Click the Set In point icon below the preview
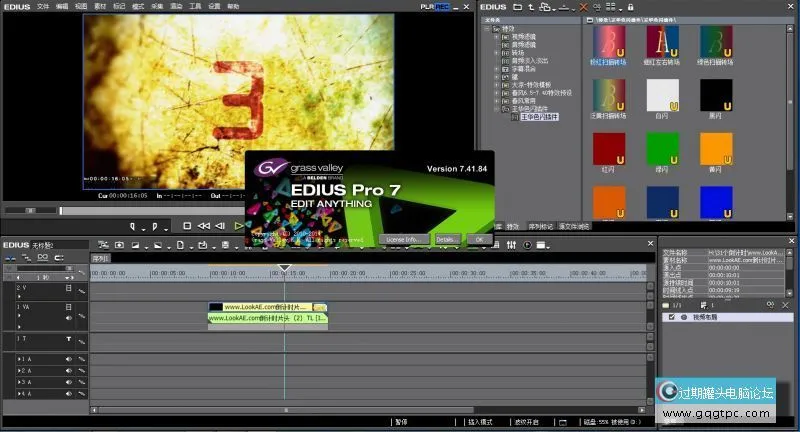800x432 pixels. click(132, 226)
